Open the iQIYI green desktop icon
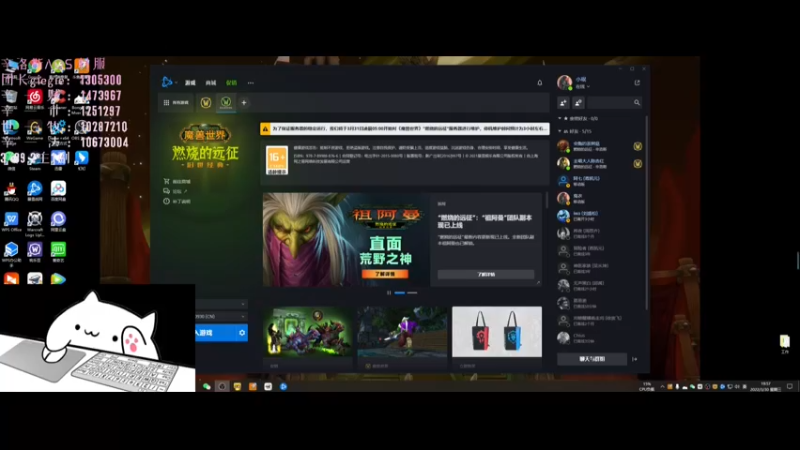This screenshot has width=800, height=450. (58, 252)
